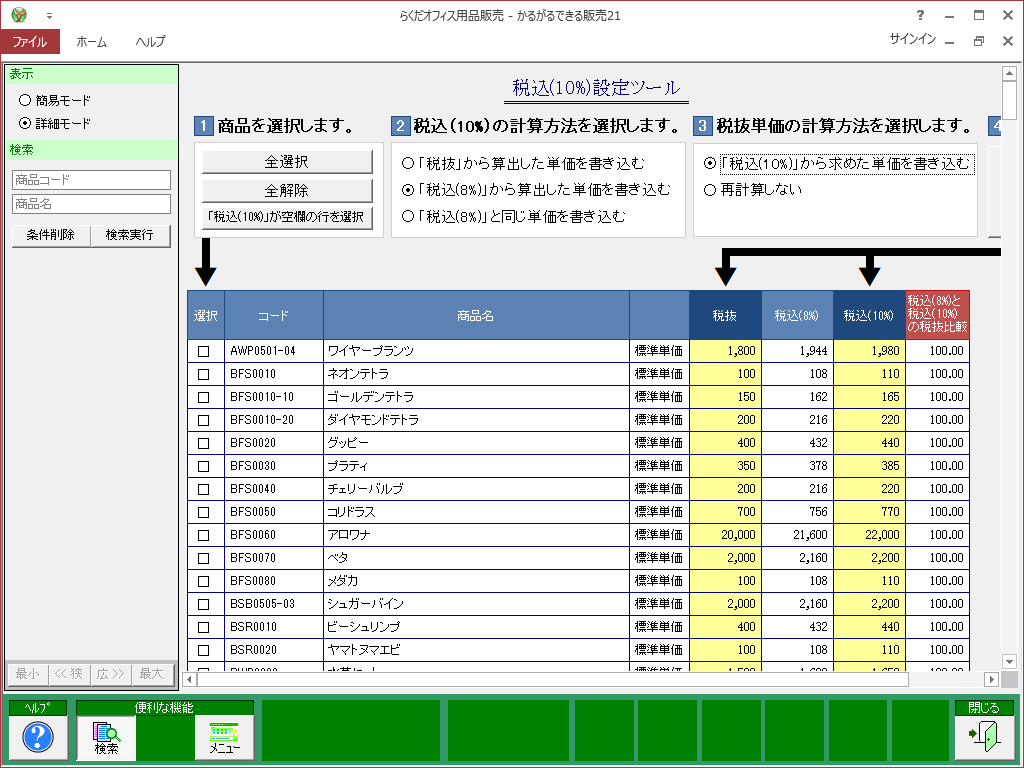This screenshot has height=768, width=1024.
Task: Tick the checkbox for BSR0020 ヤマトヌマエビ
Action: 204,650
